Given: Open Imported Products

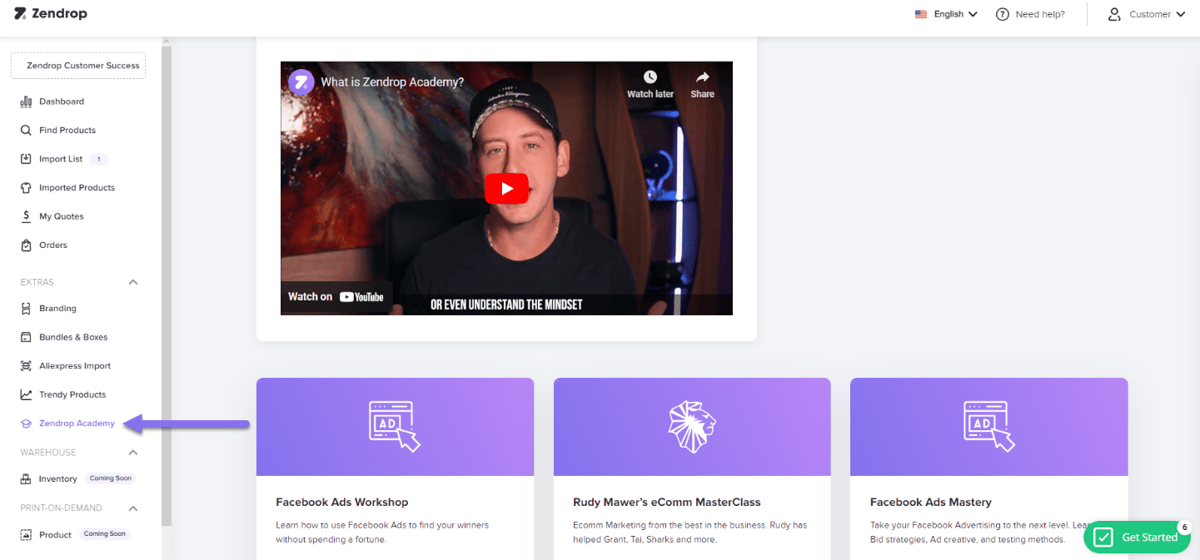Looking at the screenshot, I should [x=77, y=188].
